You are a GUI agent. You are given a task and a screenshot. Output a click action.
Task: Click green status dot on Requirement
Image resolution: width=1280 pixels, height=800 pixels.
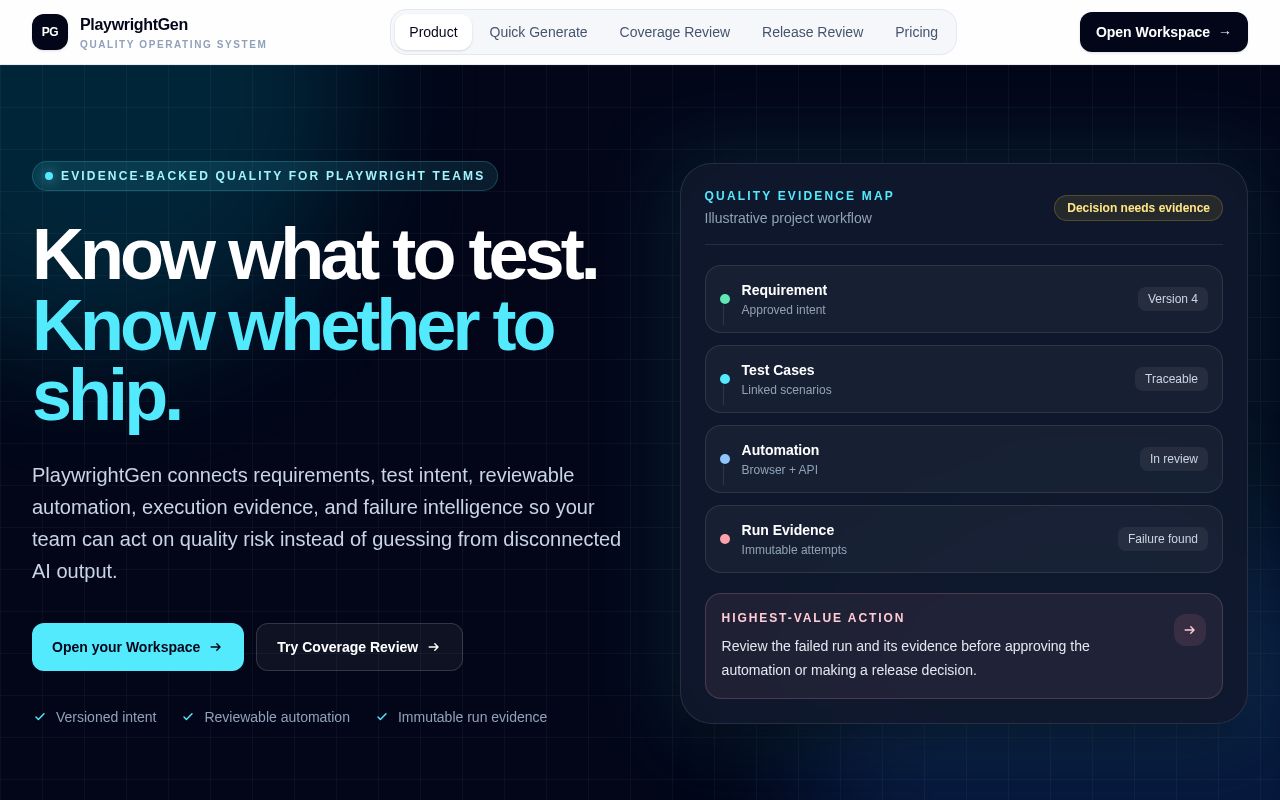[x=725, y=299]
